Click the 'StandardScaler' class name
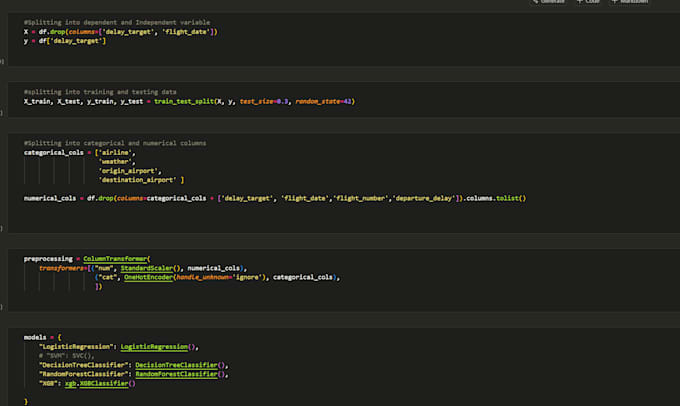Image resolution: width=680 pixels, height=406 pixels. coord(147,268)
